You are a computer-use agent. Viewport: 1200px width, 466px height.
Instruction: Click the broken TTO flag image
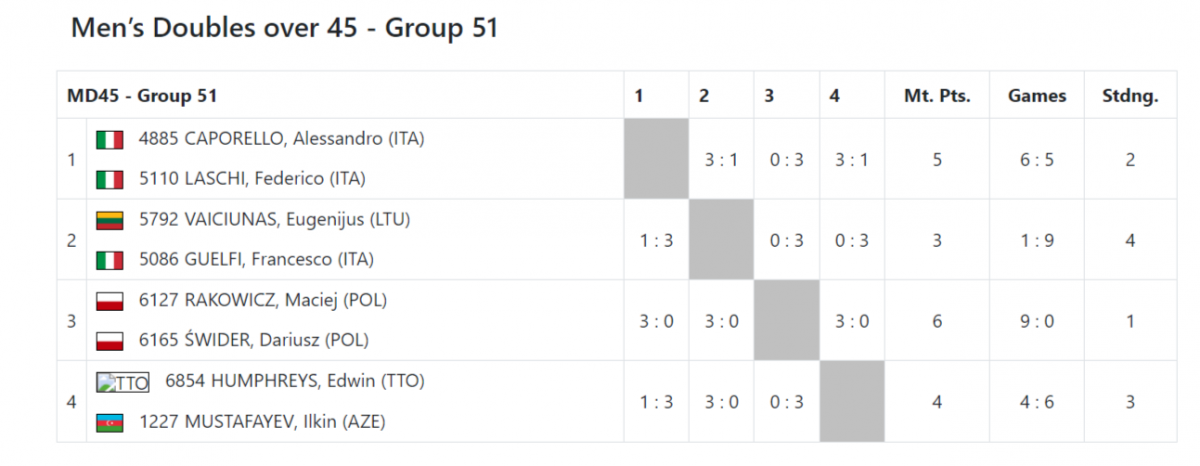tap(123, 382)
